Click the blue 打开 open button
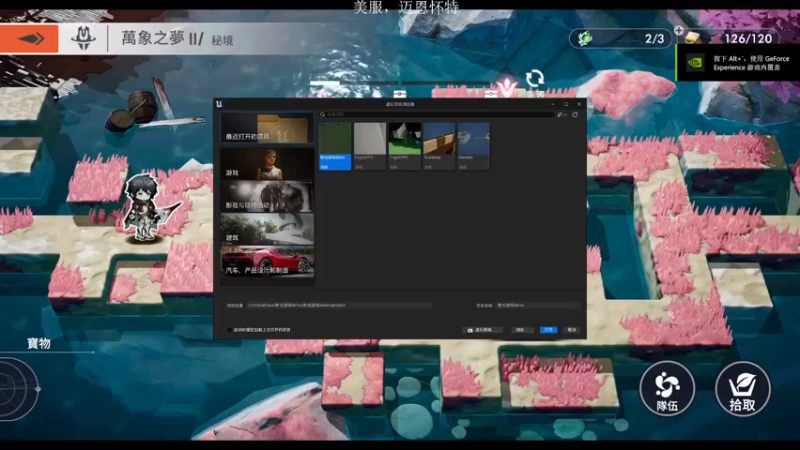This screenshot has height=450, width=800. point(548,330)
